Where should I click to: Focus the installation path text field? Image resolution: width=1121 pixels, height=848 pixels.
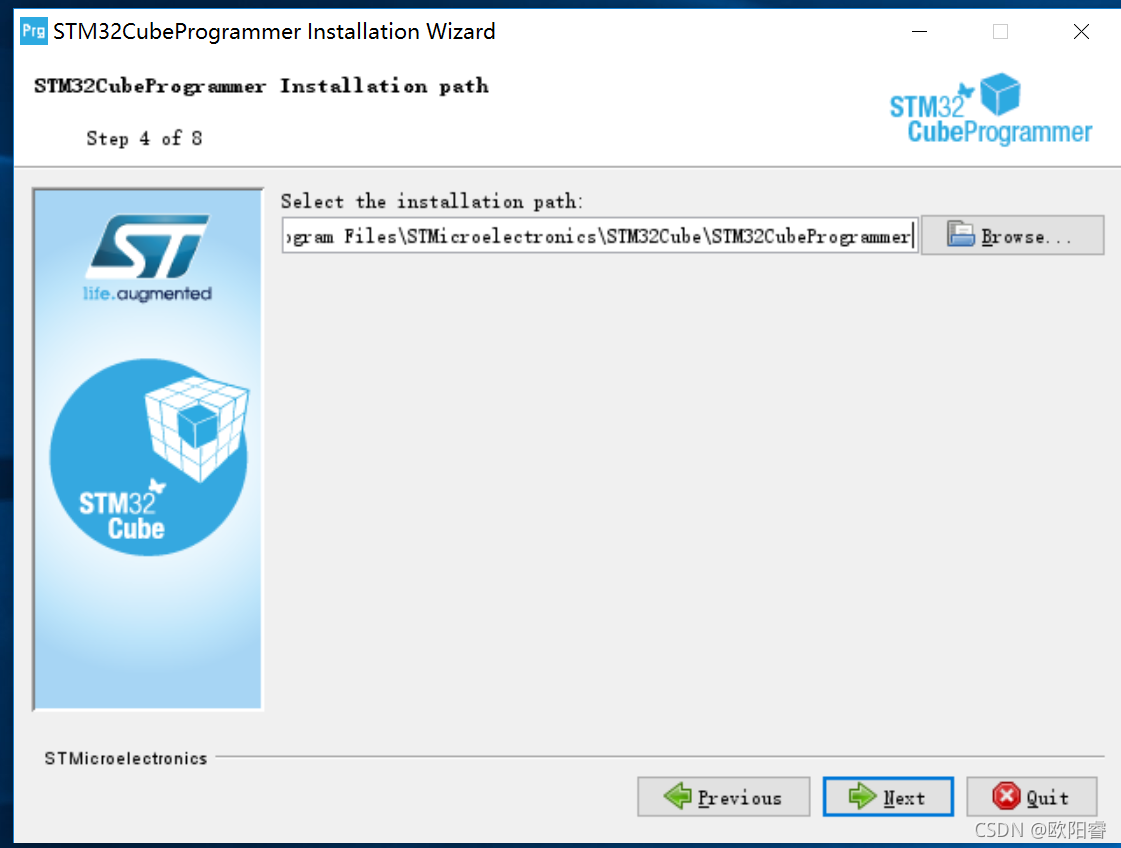coord(600,236)
